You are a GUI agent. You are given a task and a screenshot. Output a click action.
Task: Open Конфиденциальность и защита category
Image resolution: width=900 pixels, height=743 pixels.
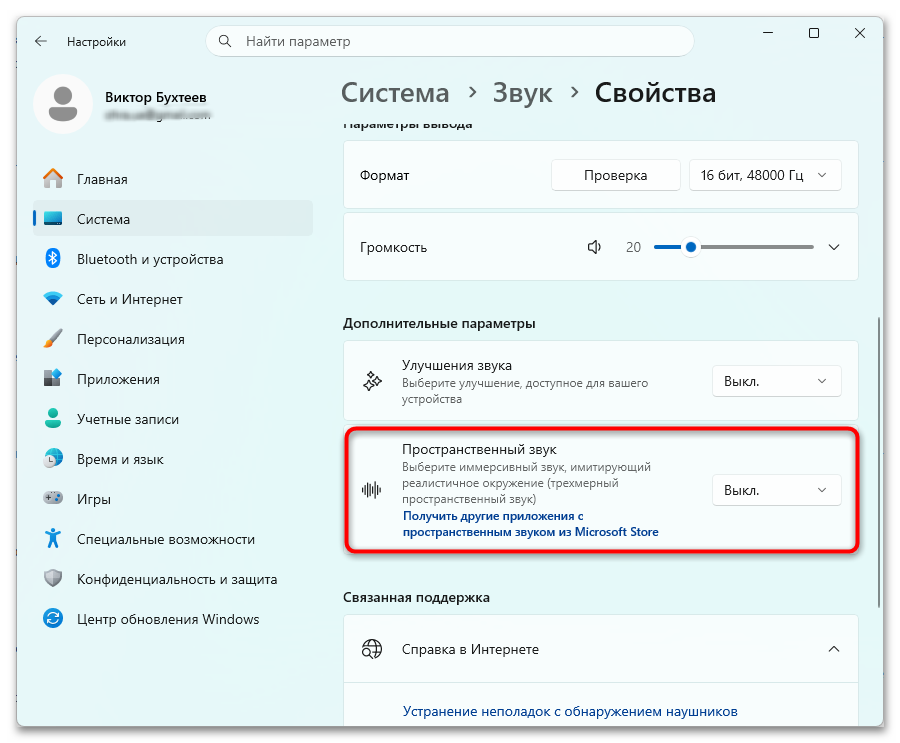click(x=173, y=579)
